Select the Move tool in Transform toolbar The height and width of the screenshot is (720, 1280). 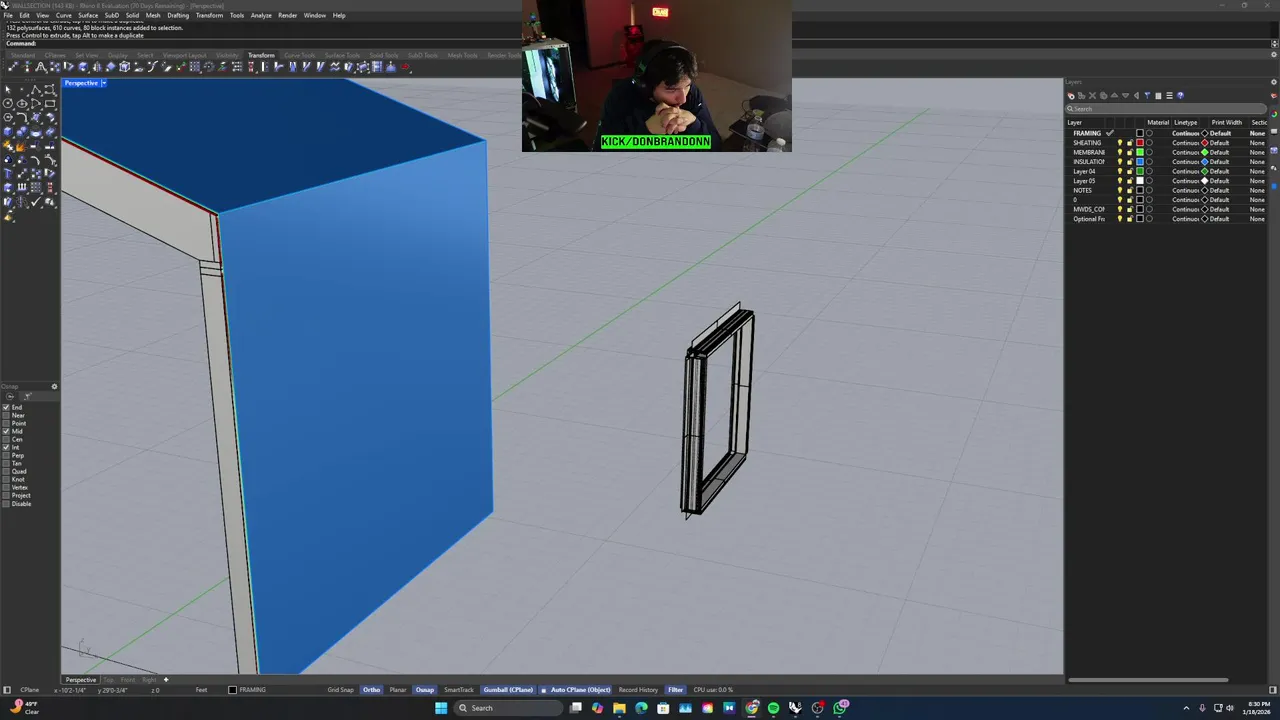(x=13, y=67)
